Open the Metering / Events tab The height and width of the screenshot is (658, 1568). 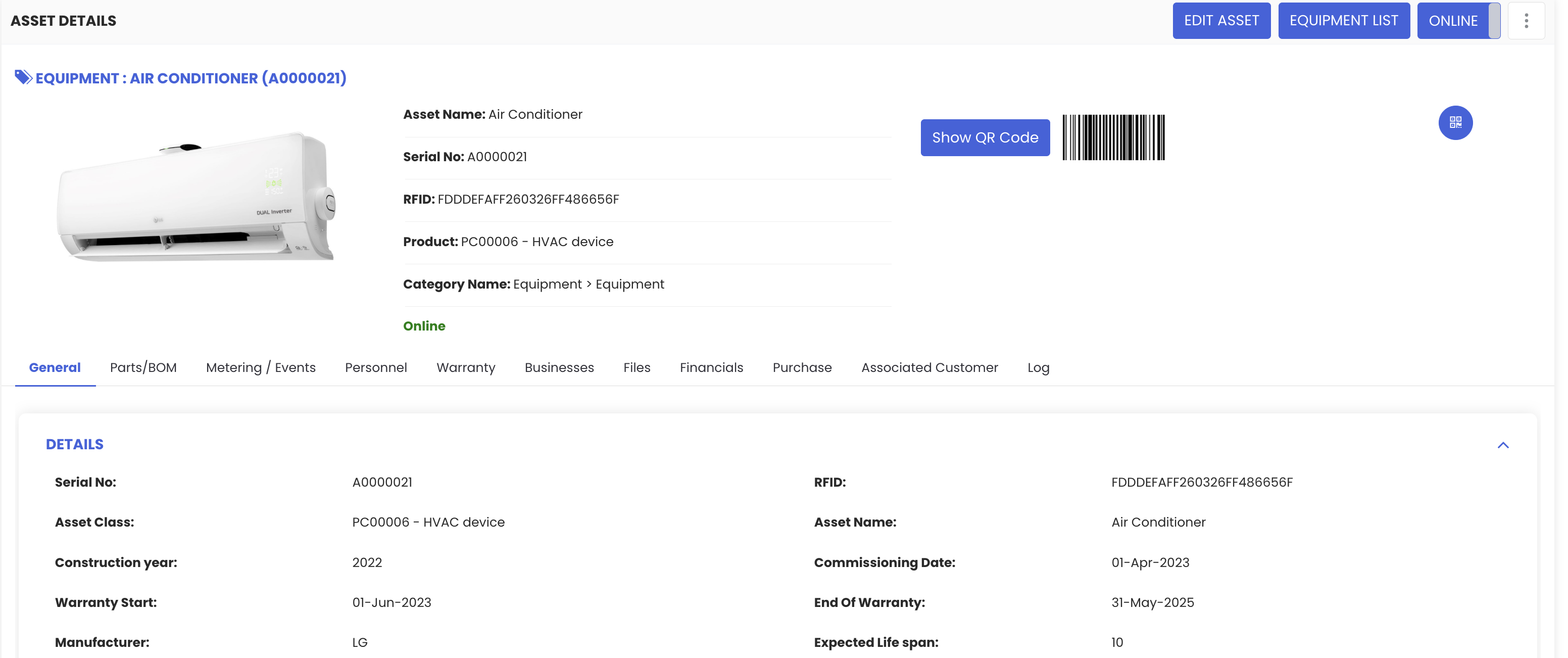pos(261,367)
